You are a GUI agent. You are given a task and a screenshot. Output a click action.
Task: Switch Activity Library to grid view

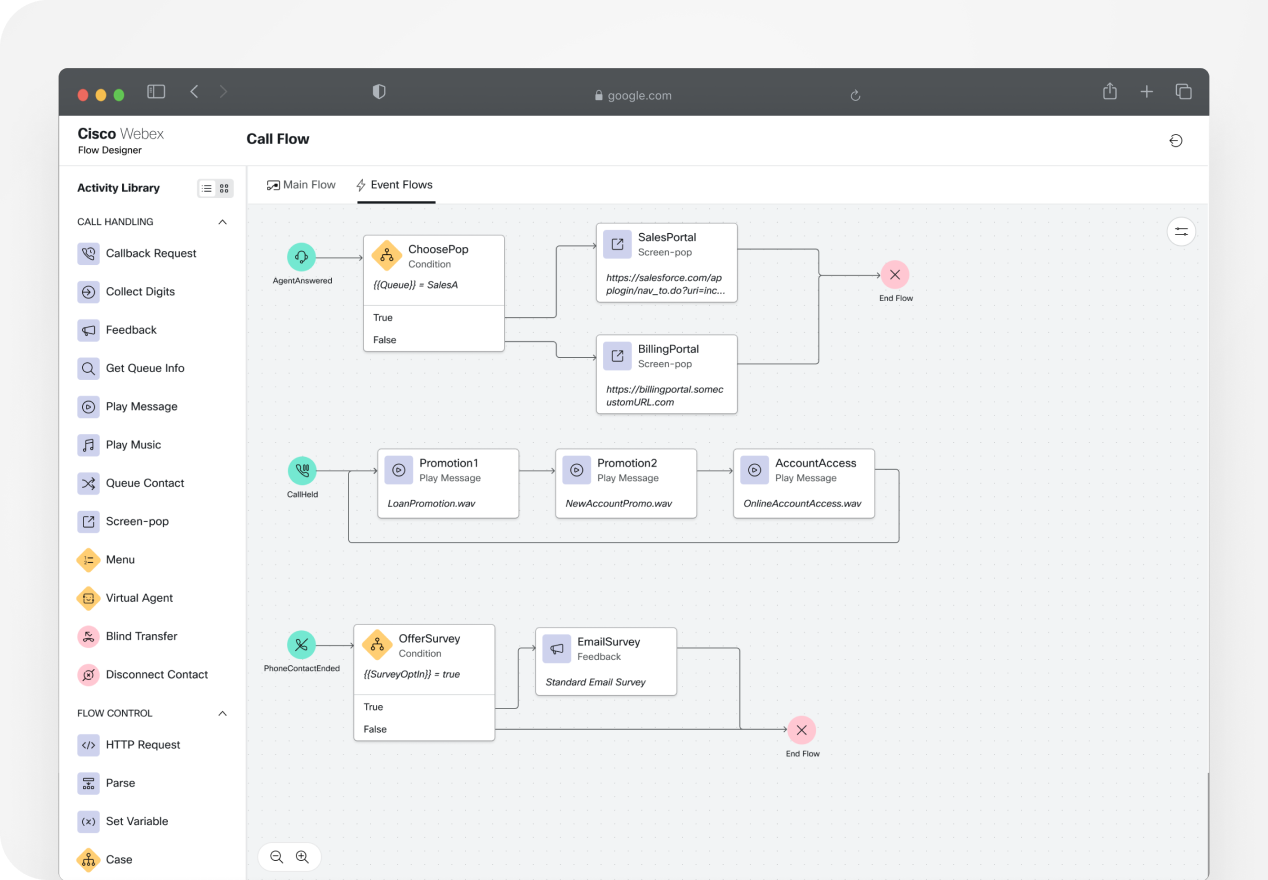[x=224, y=188]
